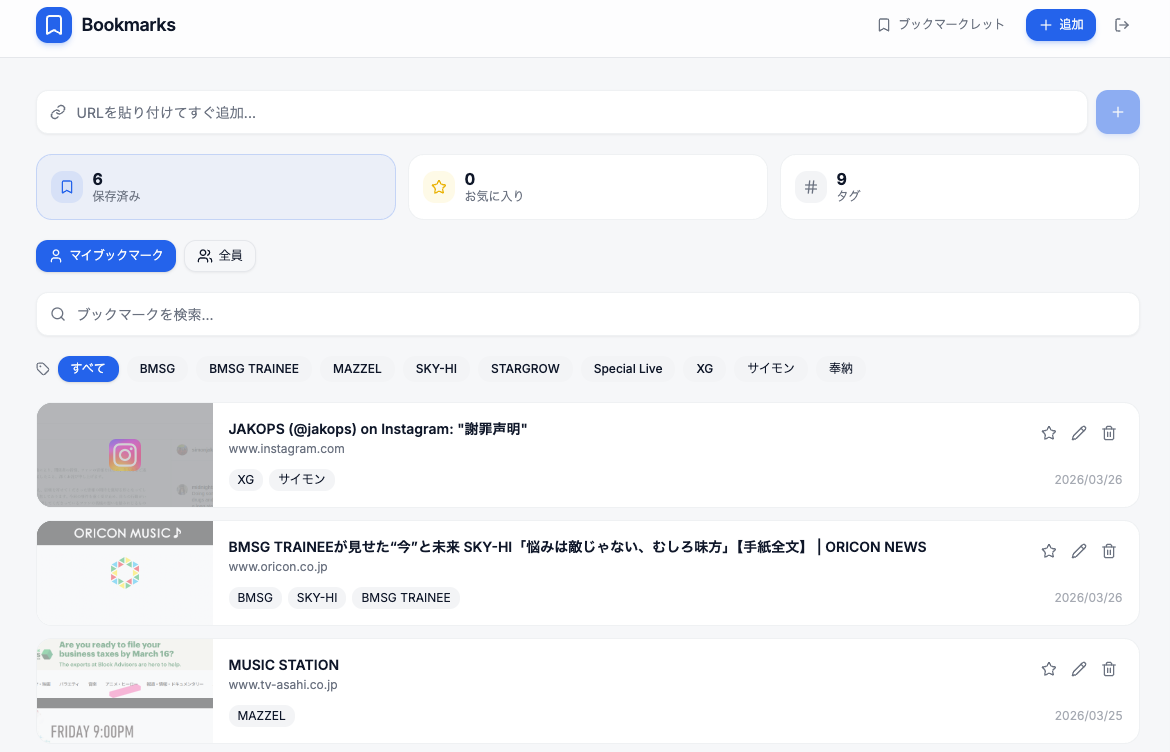This screenshot has height=752, width=1170.
Task: Open the edit pencil on the ORICON NEWS bookmark
Action: pos(1079,551)
